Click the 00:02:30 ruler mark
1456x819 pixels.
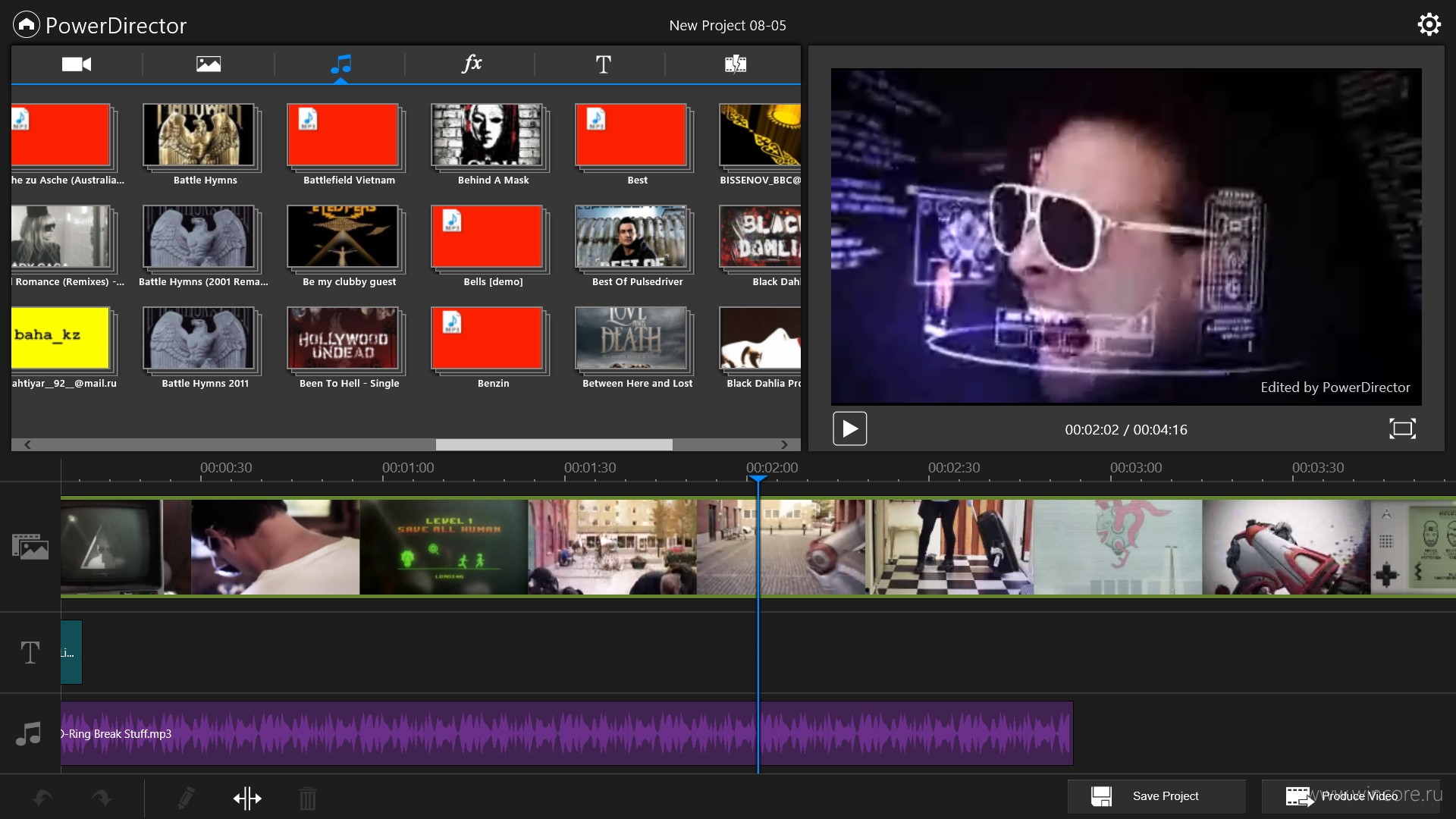tap(954, 468)
